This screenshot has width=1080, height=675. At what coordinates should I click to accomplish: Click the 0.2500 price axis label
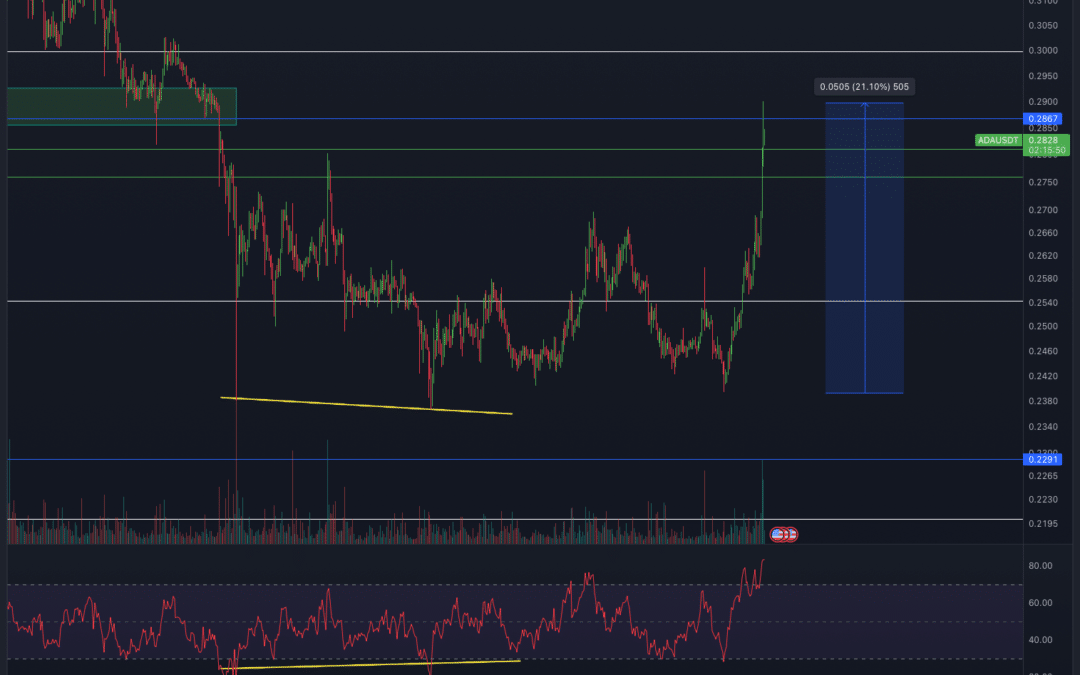pos(1043,326)
